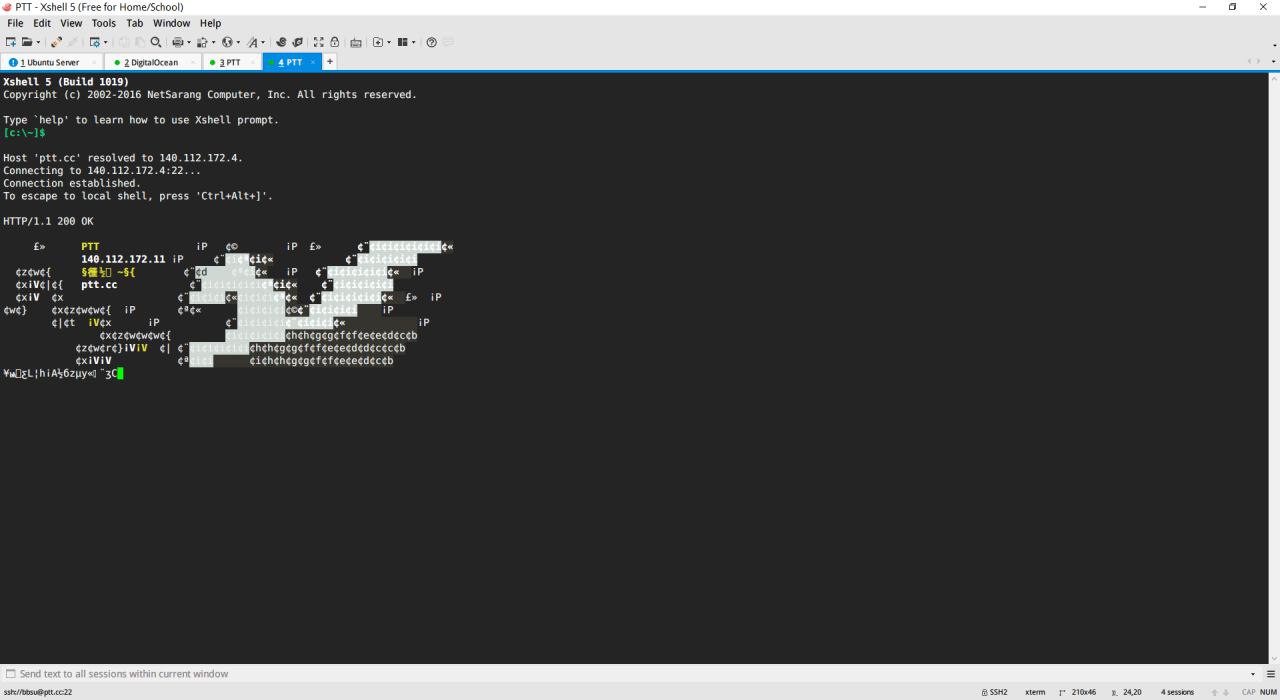This screenshot has height=700, width=1280.
Task: Click the Open session folder icon
Action: pos(27,42)
